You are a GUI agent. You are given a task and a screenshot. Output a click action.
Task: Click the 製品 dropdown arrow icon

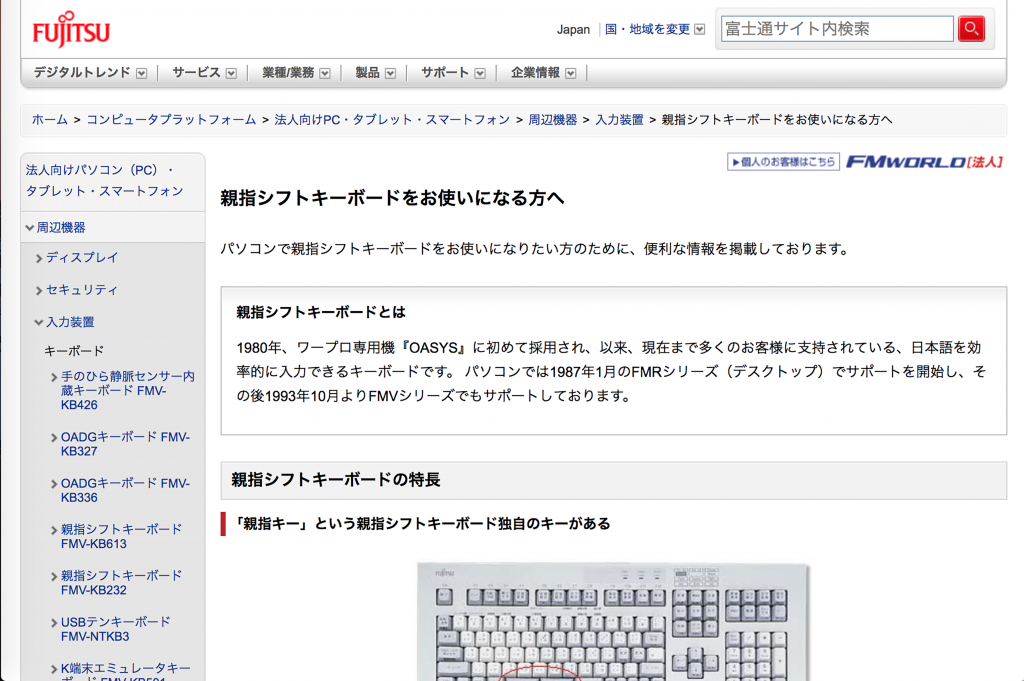coord(391,73)
